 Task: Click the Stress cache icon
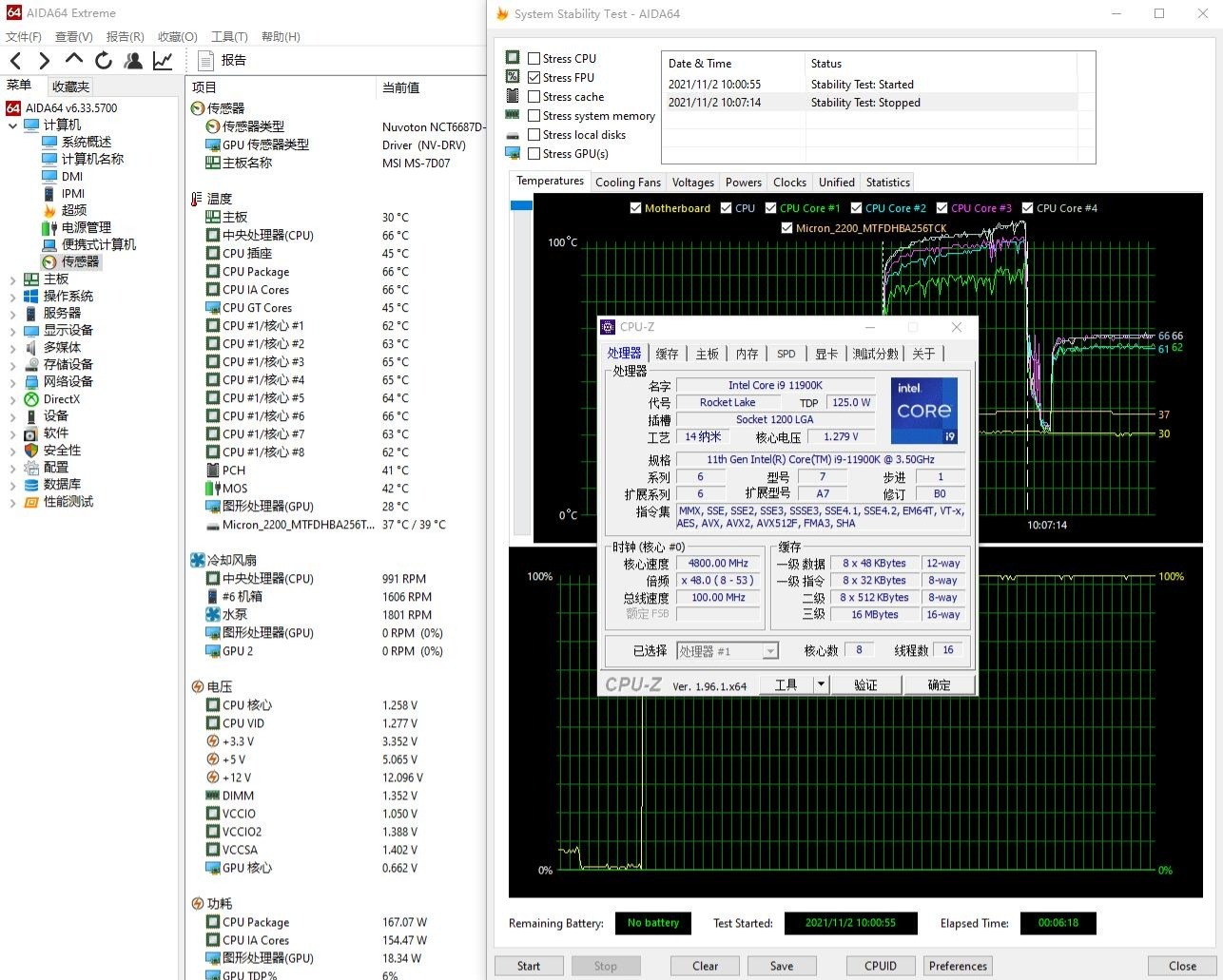pos(513,96)
